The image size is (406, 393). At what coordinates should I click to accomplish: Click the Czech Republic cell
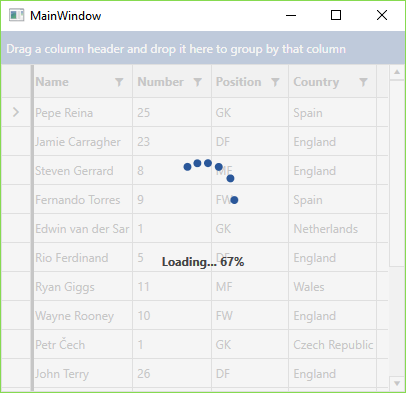332,345
